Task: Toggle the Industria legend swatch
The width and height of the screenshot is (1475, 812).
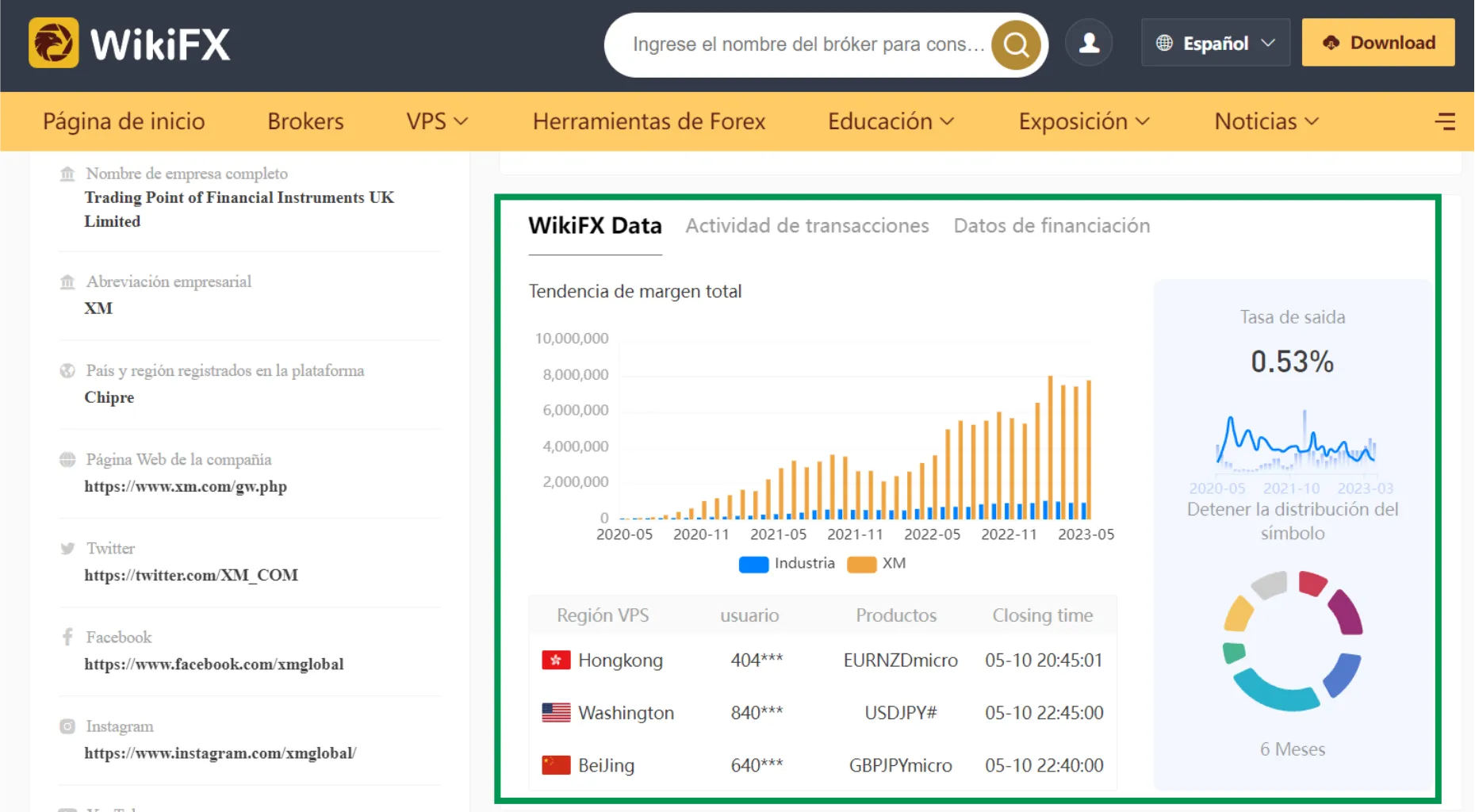Action: (753, 564)
